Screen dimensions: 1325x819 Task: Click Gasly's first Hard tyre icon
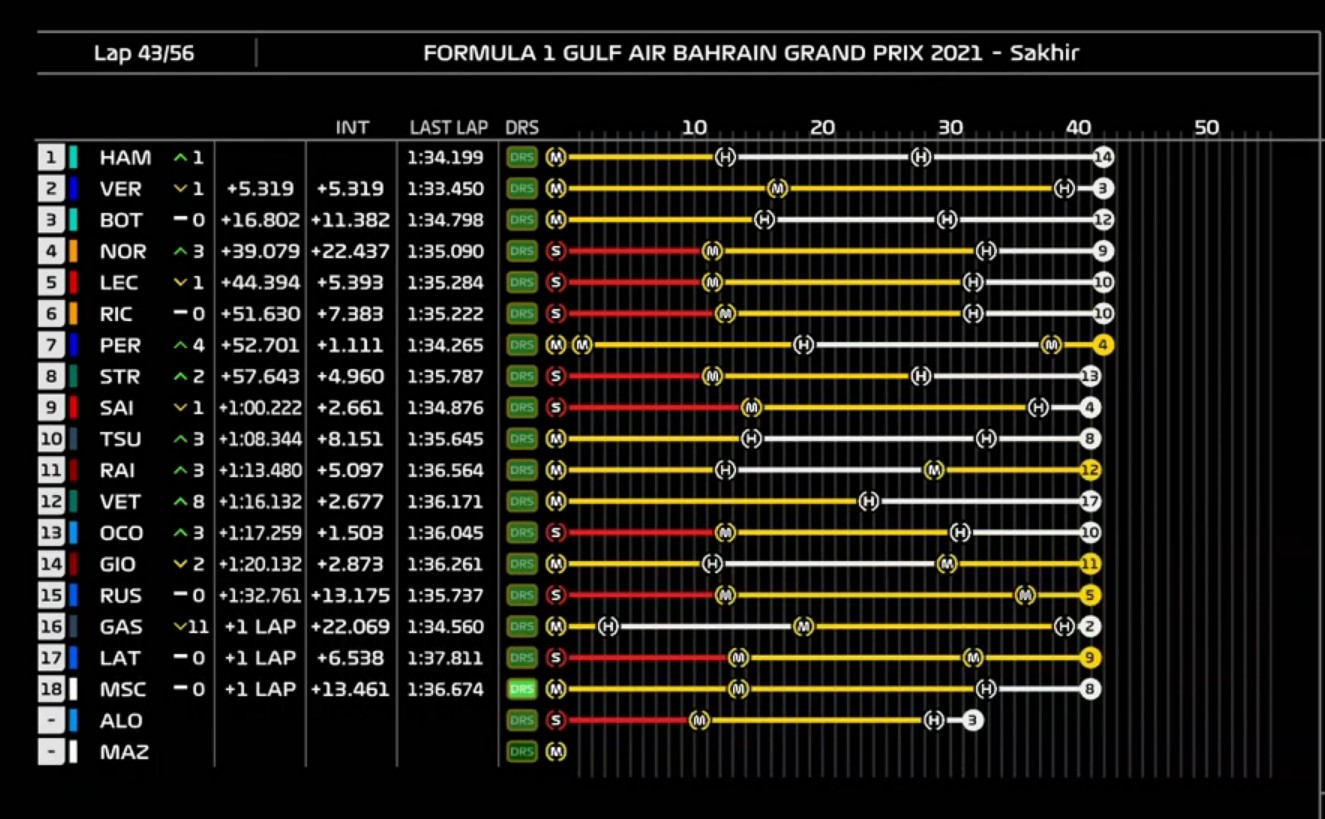pyautogui.click(x=608, y=627)
